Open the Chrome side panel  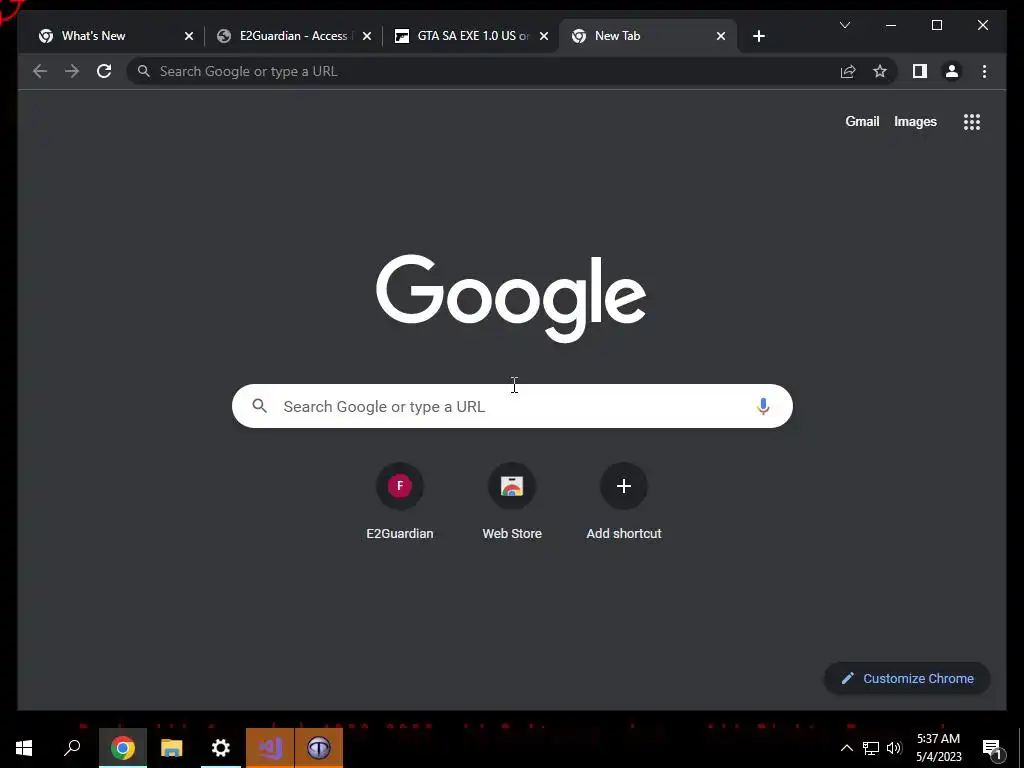tap(920, 71)
